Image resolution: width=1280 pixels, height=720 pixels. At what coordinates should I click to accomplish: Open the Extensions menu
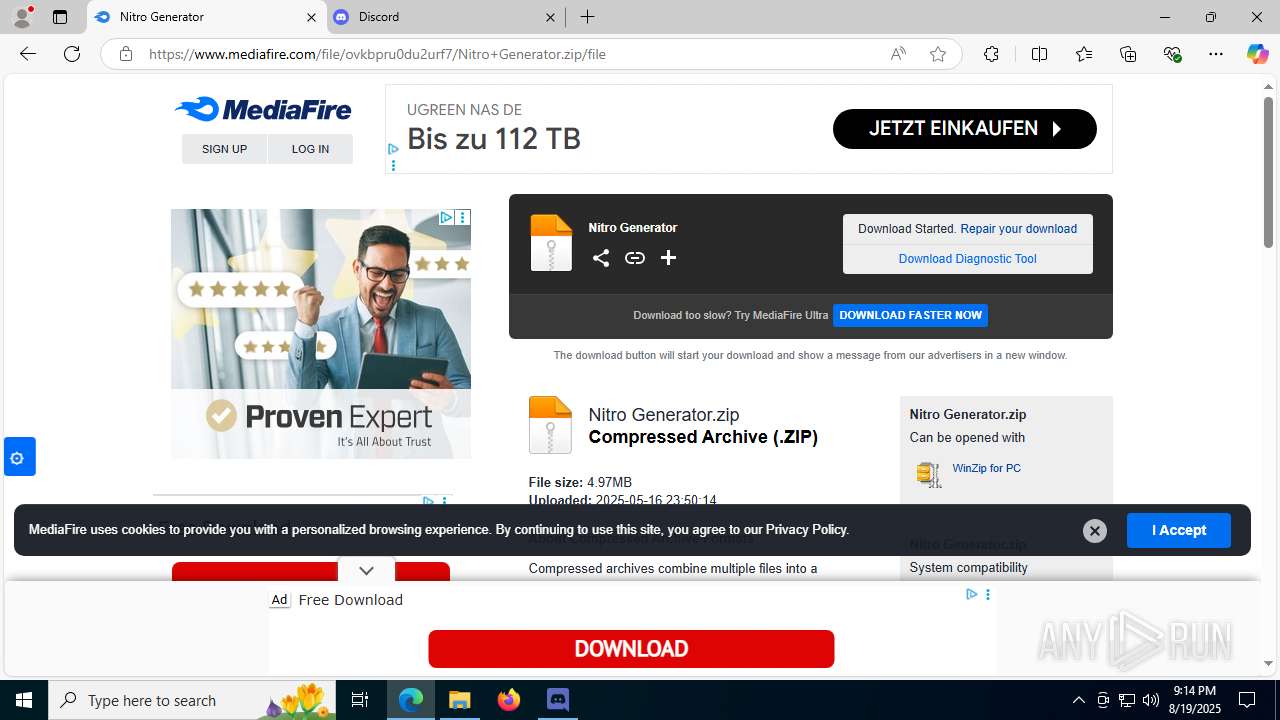coord(991,54)
